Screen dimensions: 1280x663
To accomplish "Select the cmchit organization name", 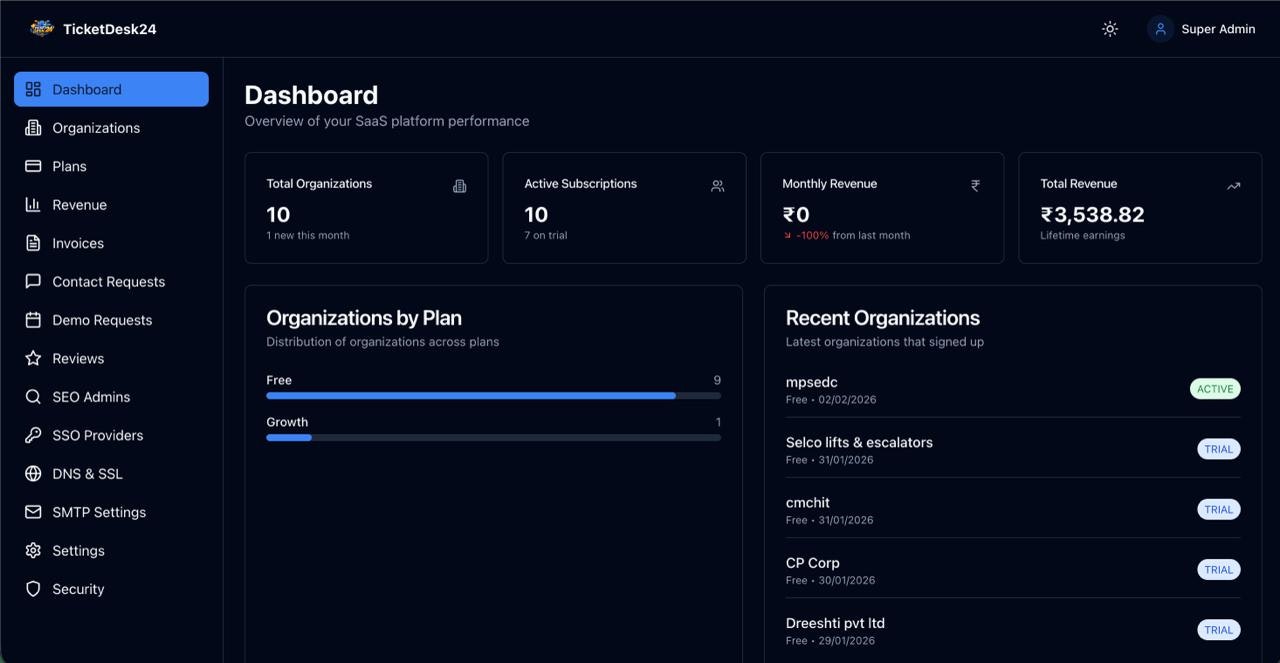I will (808, 502).
